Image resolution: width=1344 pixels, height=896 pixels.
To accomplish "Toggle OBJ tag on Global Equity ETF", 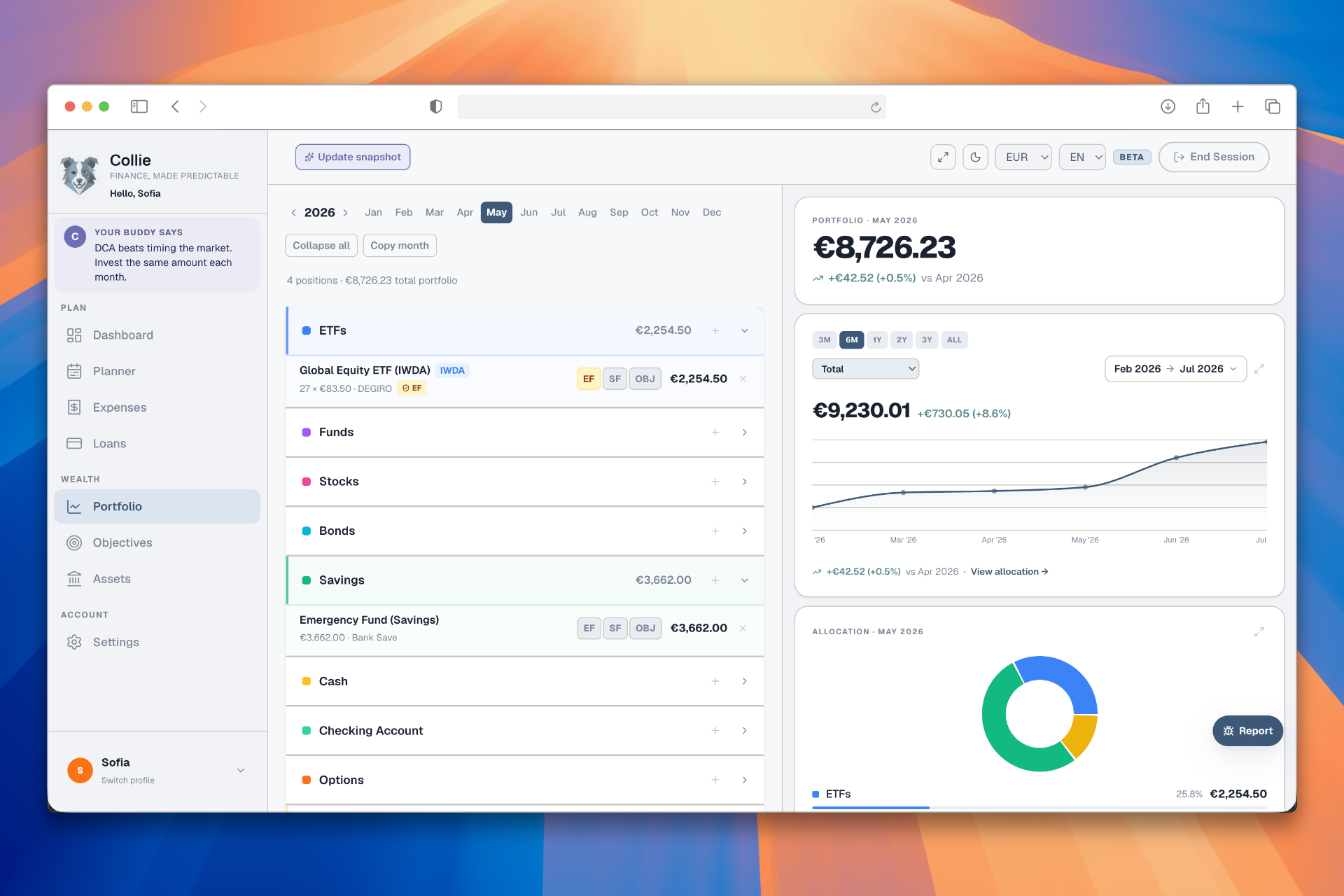I will (x=645, y=379).
